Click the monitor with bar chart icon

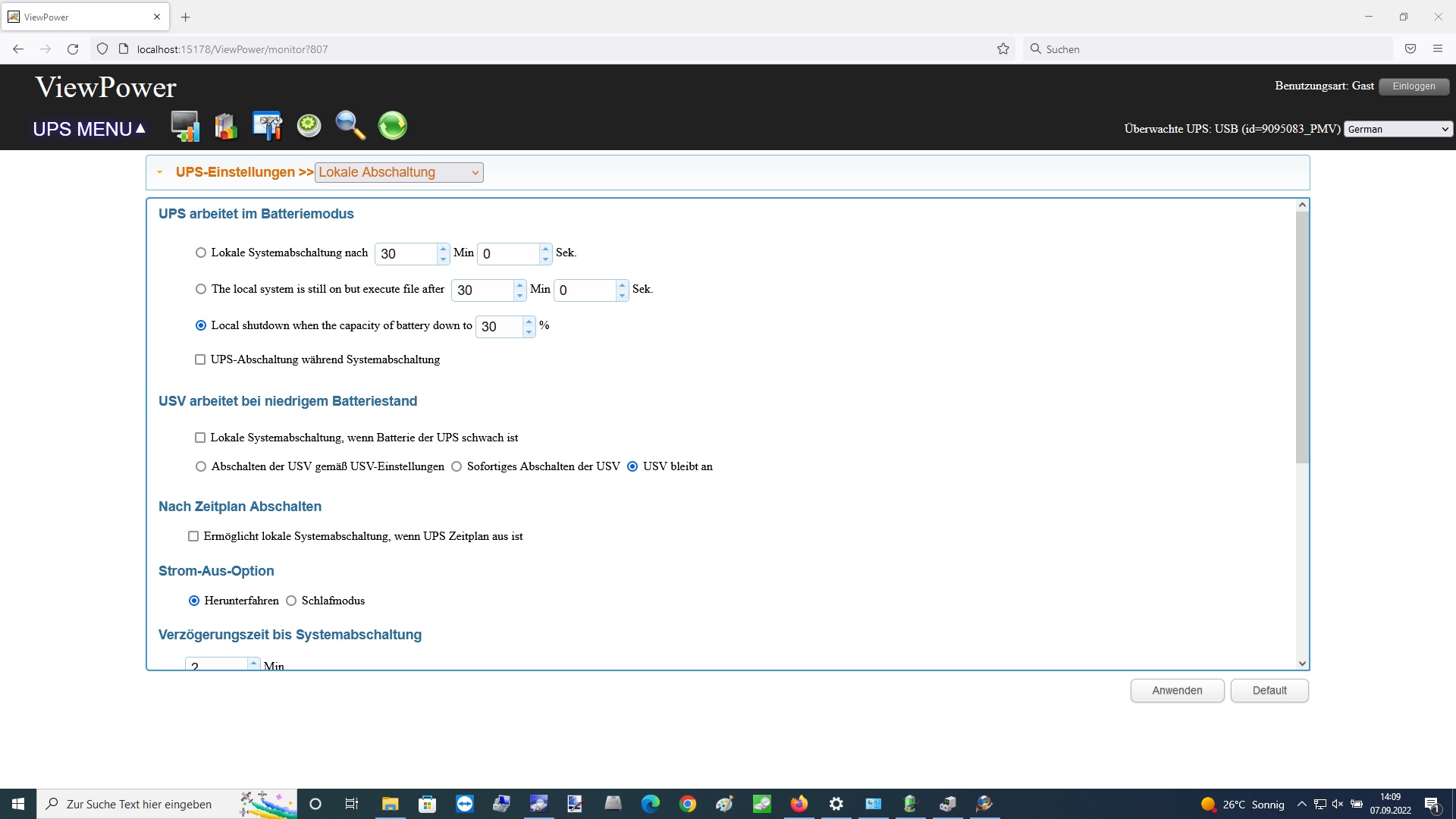click(x=185, y=126)
